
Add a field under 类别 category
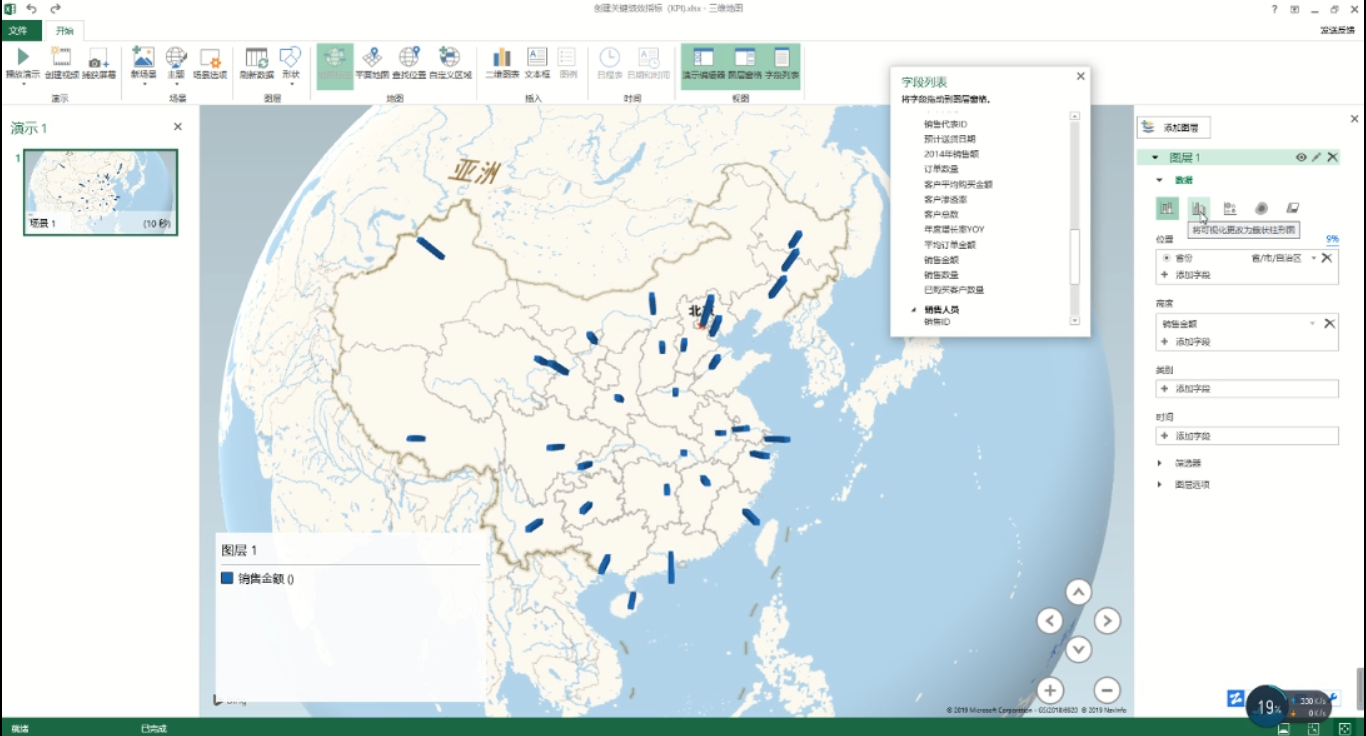point(1247,388)
